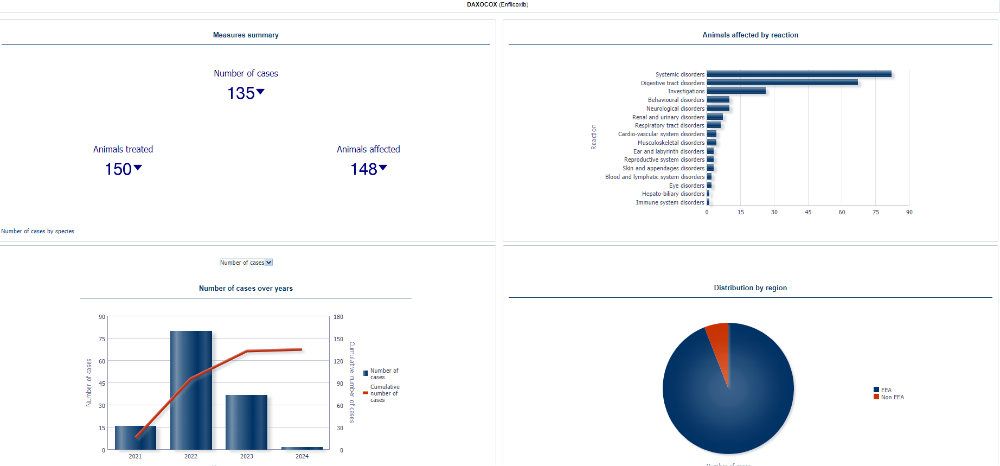1000x466 pixels.
Task: Expand the arrow next to 135 cases
Action: (261, 92)
